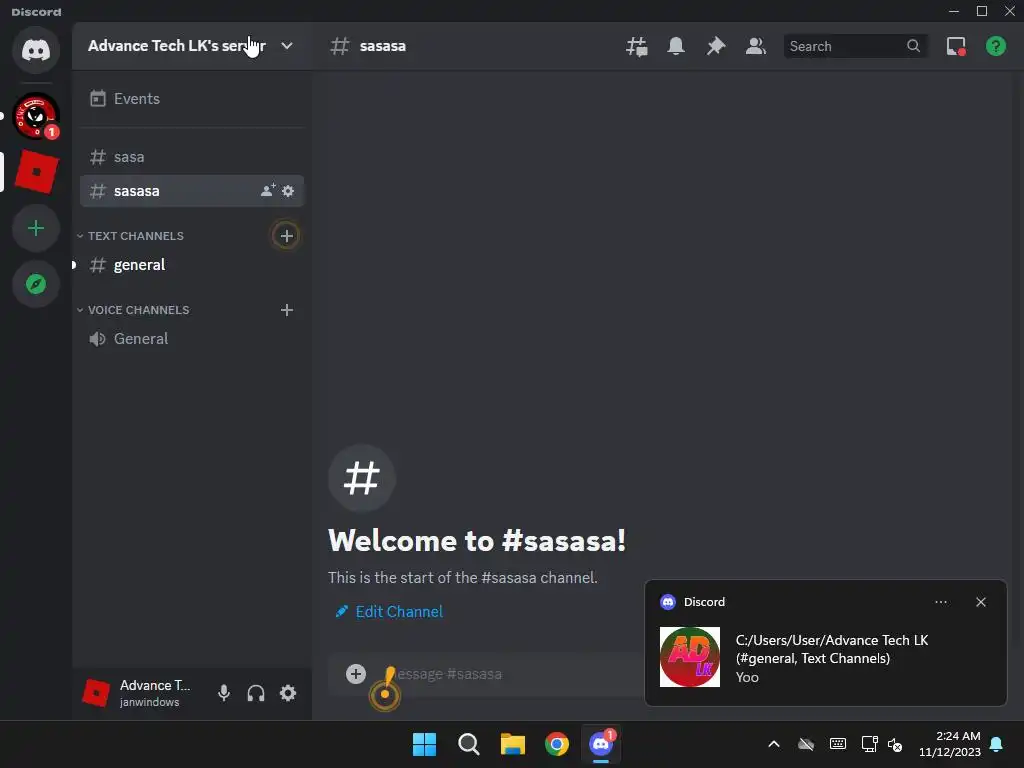Join the General voice channel

[191, 338]
